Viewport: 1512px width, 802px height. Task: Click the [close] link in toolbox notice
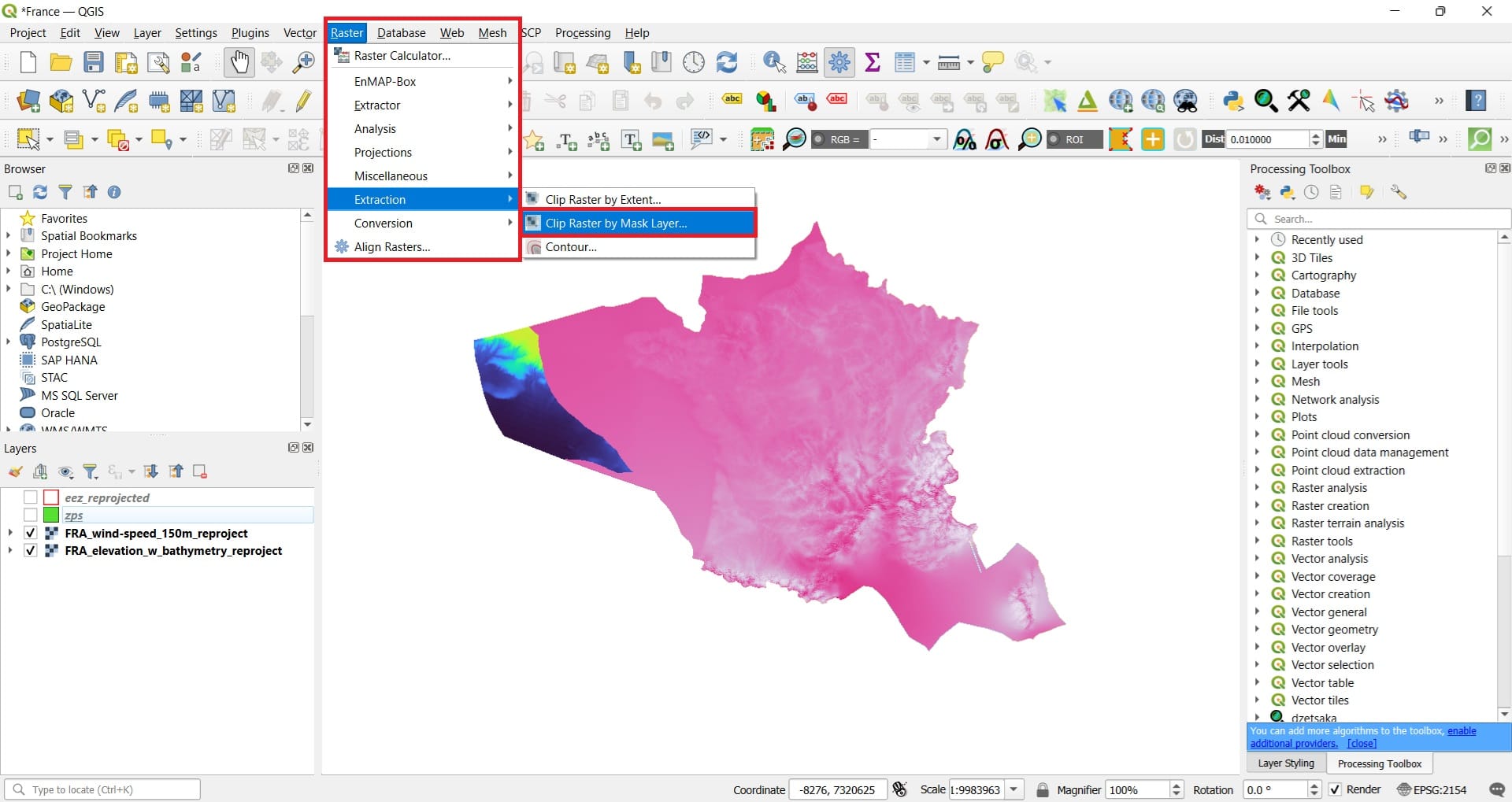(x=1362, y=743)
